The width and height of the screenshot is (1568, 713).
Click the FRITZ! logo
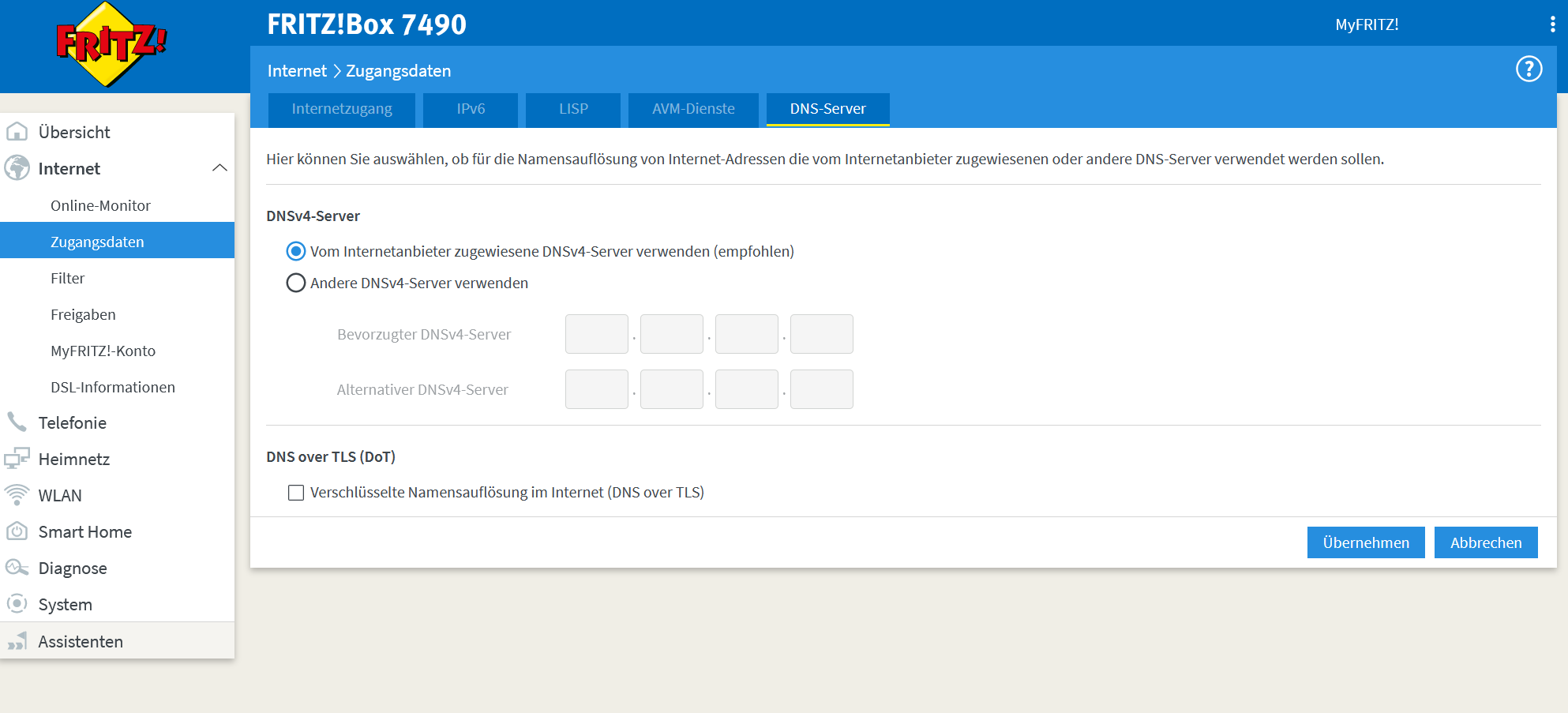(x=111, y=43)
